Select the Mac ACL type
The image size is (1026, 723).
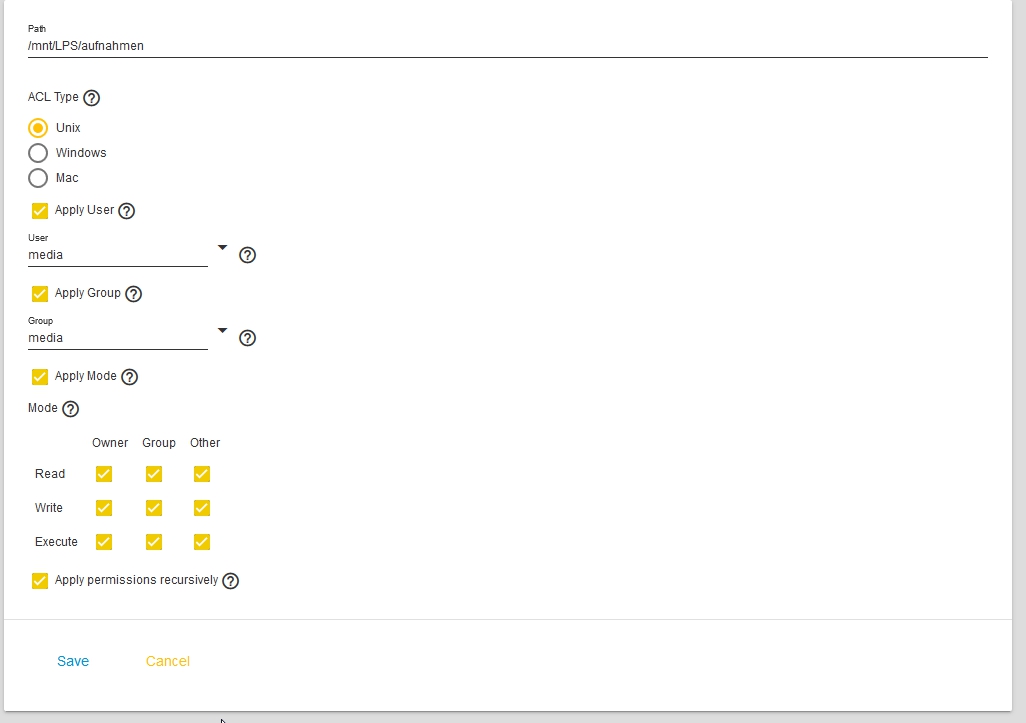38,178
